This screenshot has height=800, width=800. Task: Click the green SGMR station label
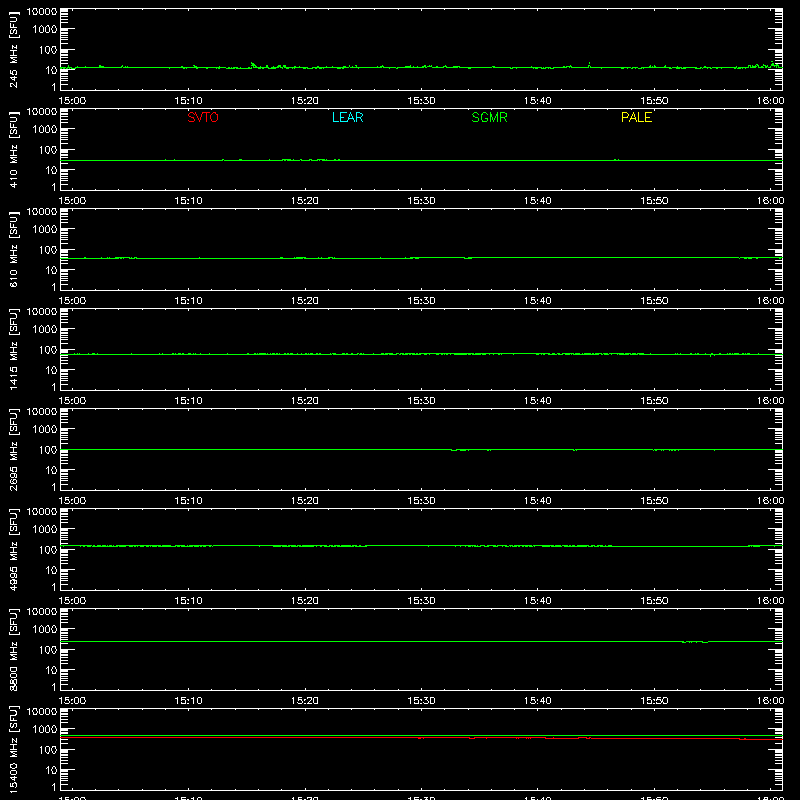489,117
